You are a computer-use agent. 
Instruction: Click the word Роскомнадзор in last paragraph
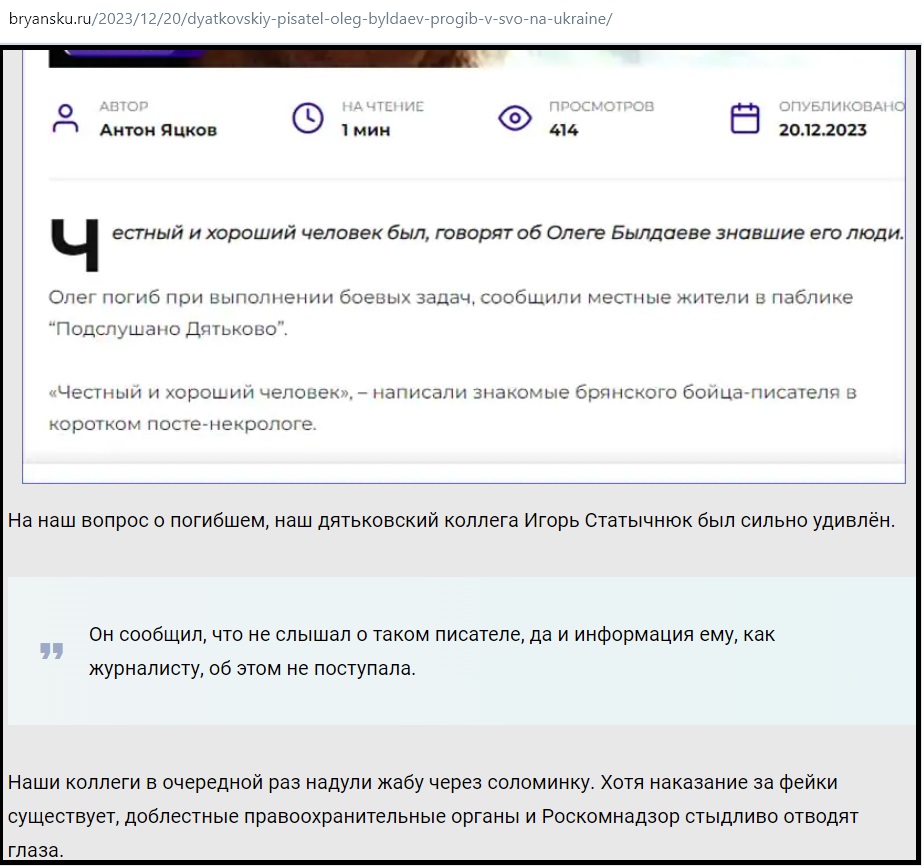[x=609, y=817]
